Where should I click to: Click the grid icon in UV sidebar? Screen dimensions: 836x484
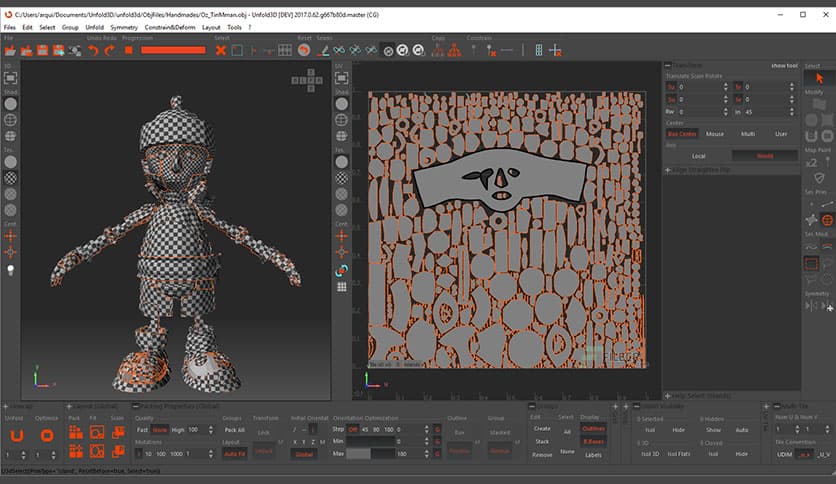pyautogui.click(x=342, y=287)
